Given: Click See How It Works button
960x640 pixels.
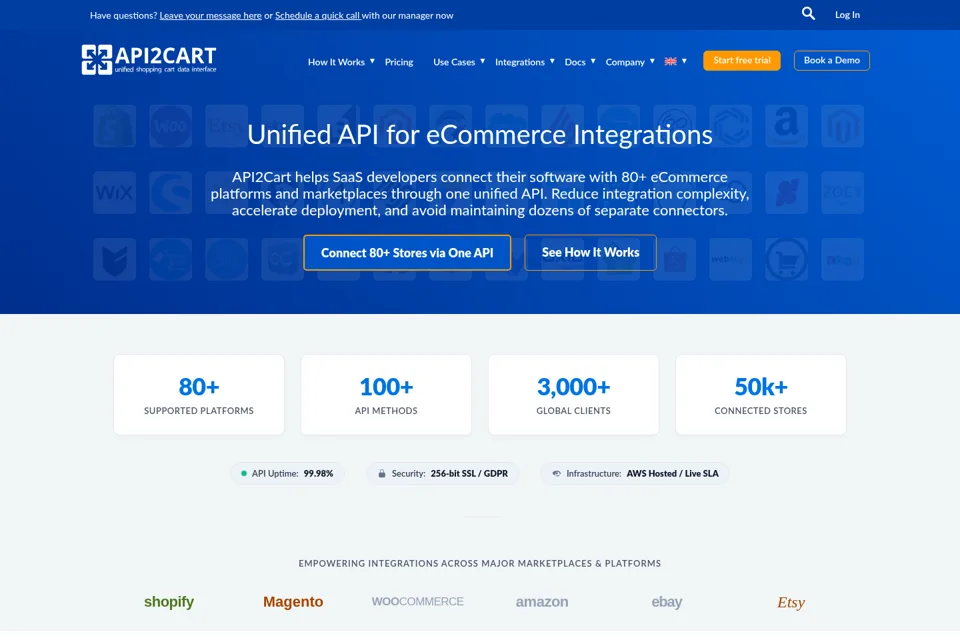Looking at the screenshot, I should (590, 252).
